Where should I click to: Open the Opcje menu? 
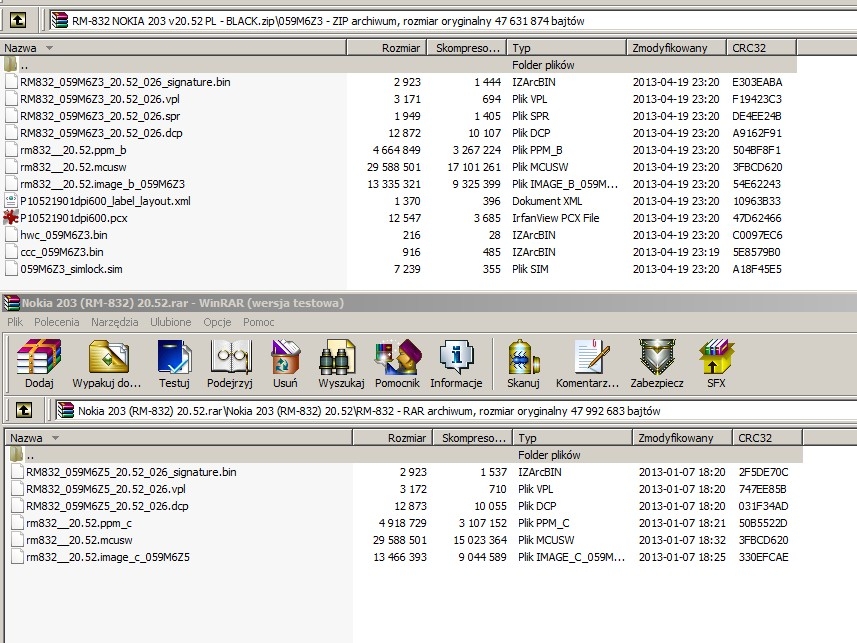217,322
